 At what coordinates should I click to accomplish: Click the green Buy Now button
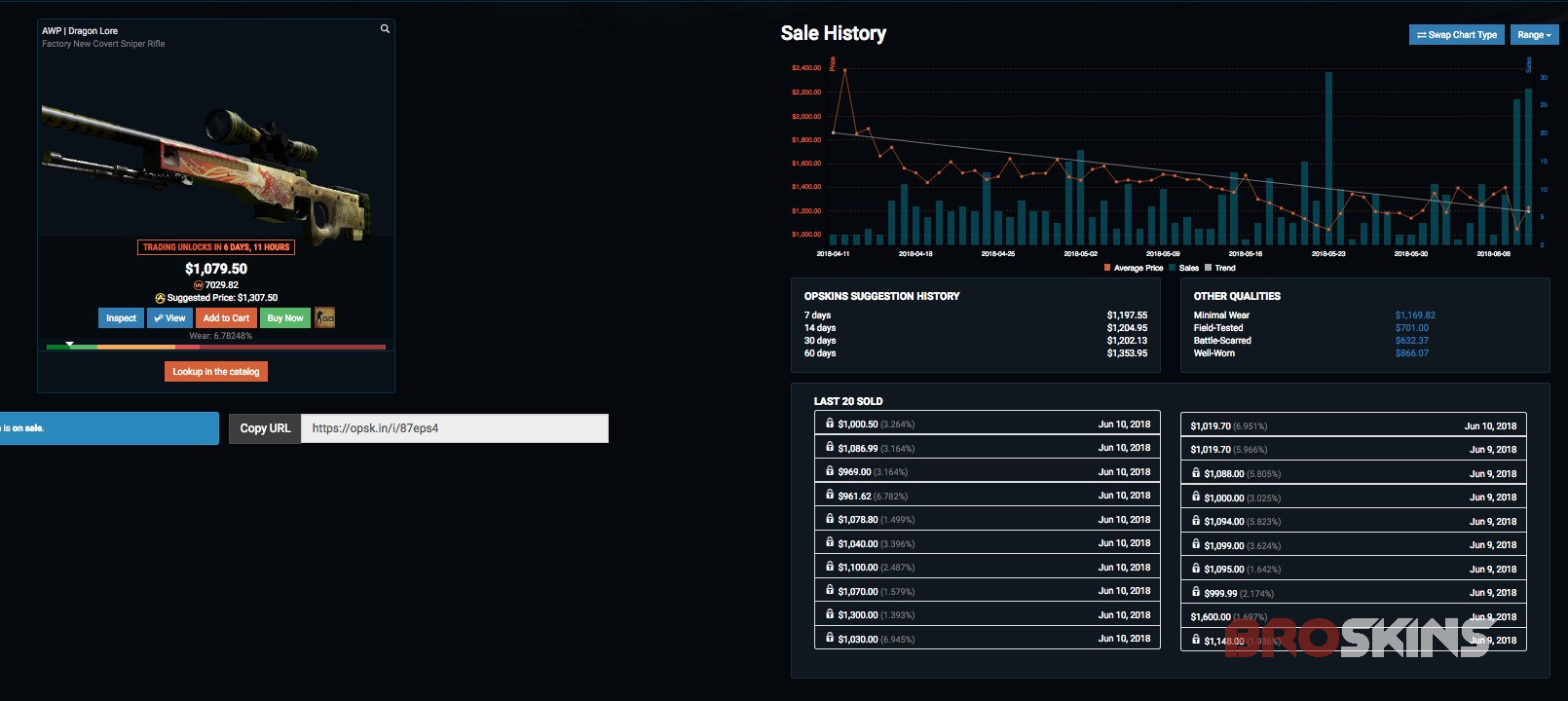click(285, 318)
